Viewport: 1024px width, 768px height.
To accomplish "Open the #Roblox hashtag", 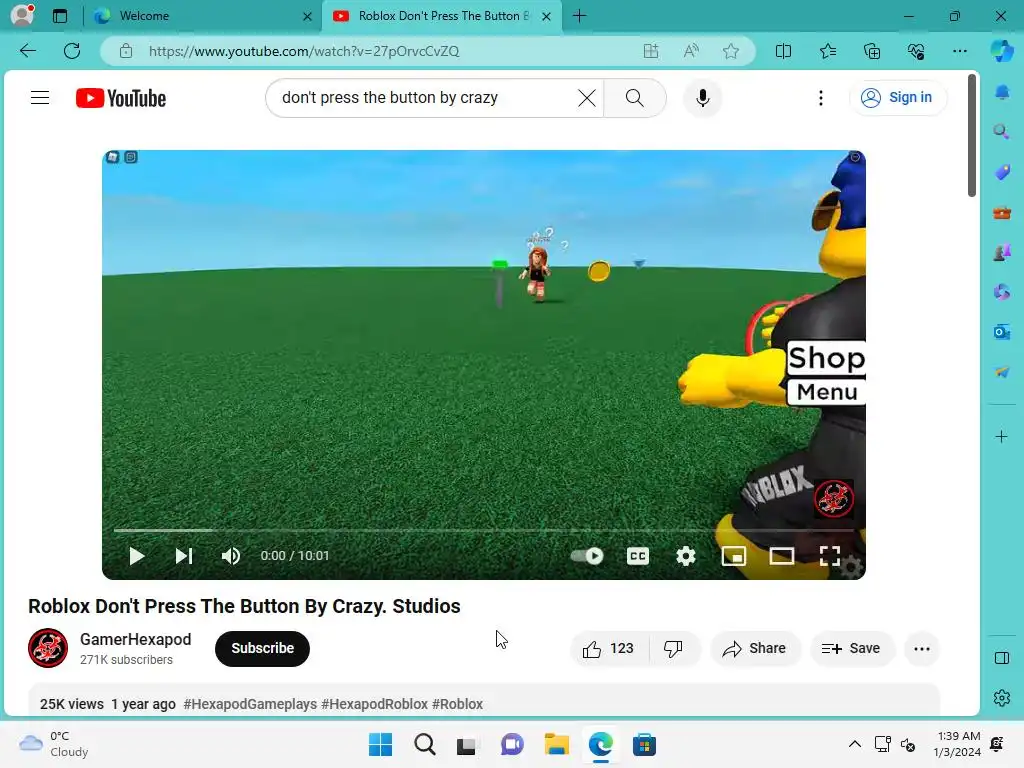I will (x=457, y=704).
